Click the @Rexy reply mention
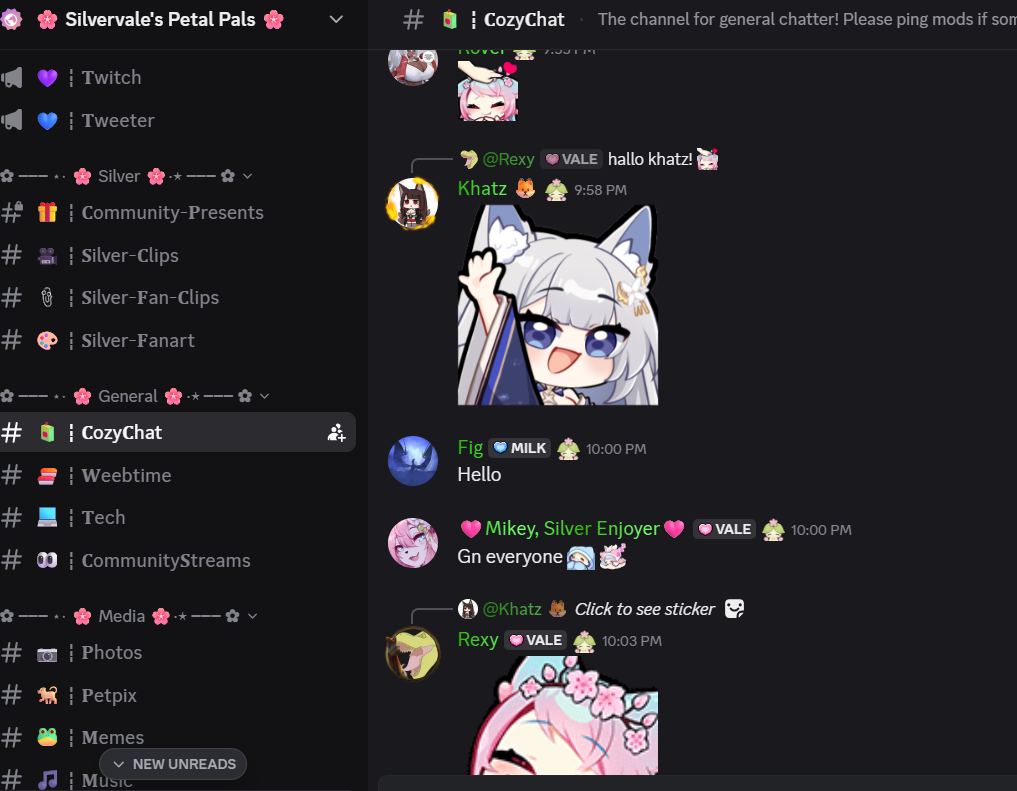 point(508,159)
